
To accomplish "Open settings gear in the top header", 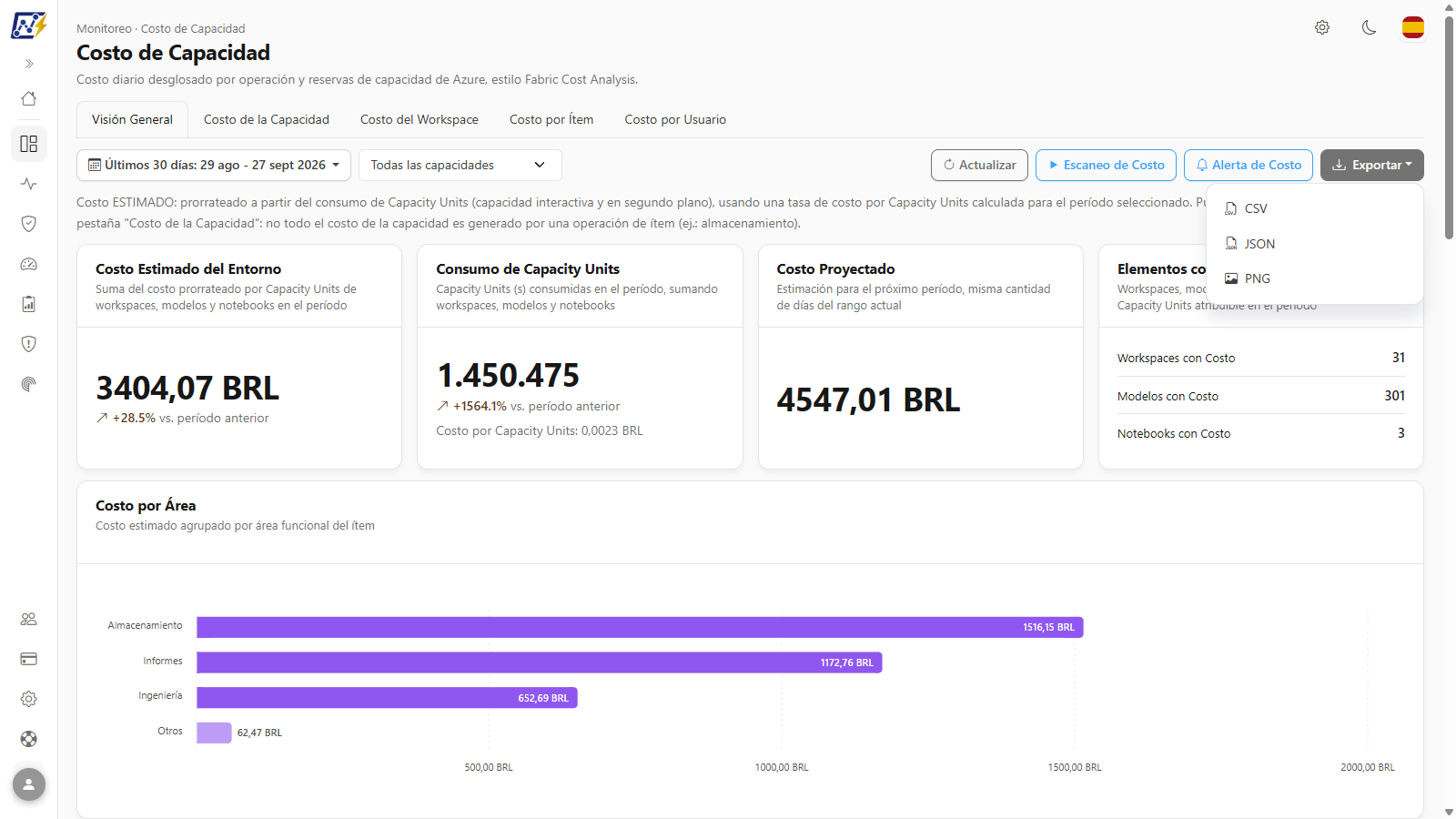I will (x=1322, y=27).
